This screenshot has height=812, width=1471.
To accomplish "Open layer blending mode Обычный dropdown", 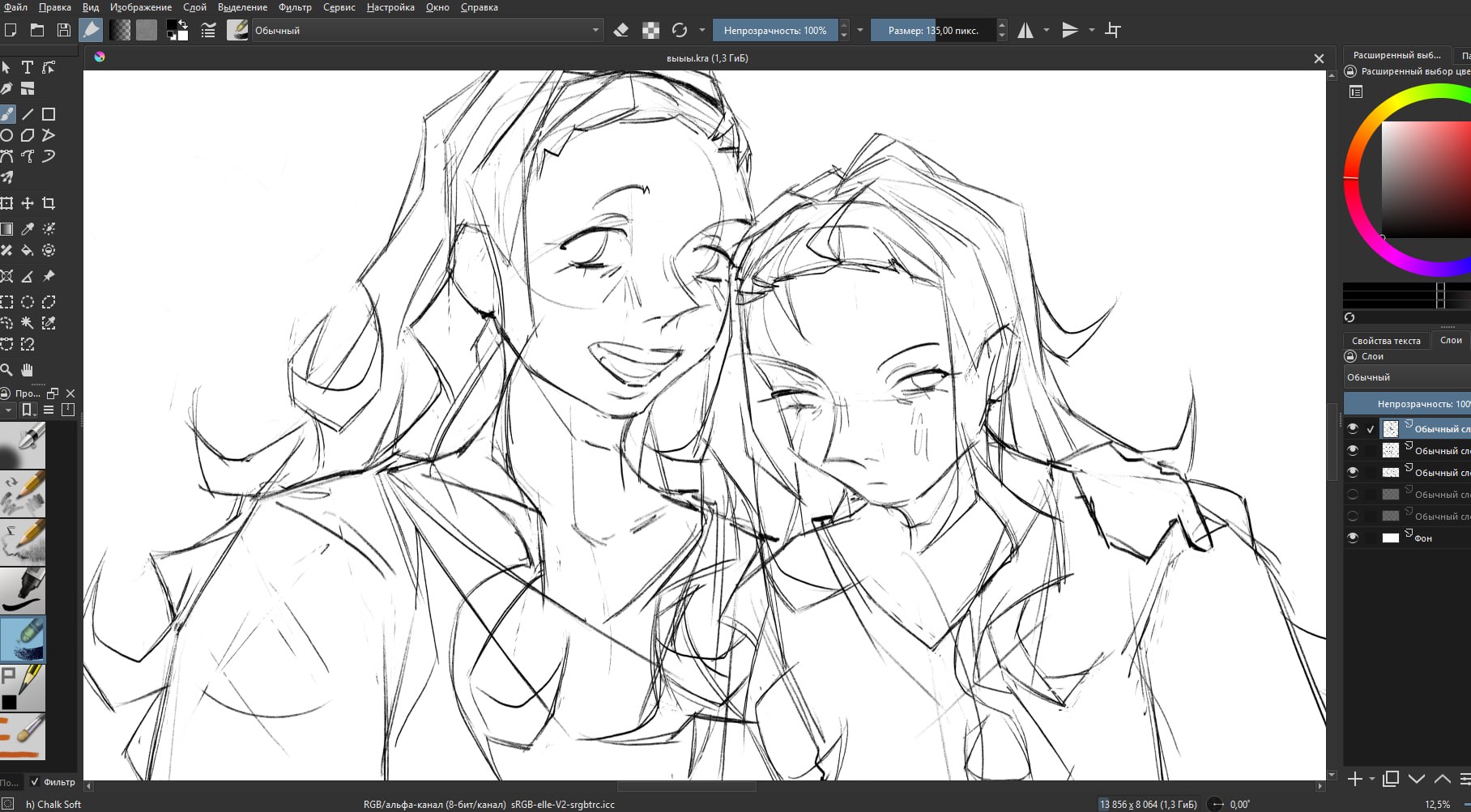I will 1407,377.
